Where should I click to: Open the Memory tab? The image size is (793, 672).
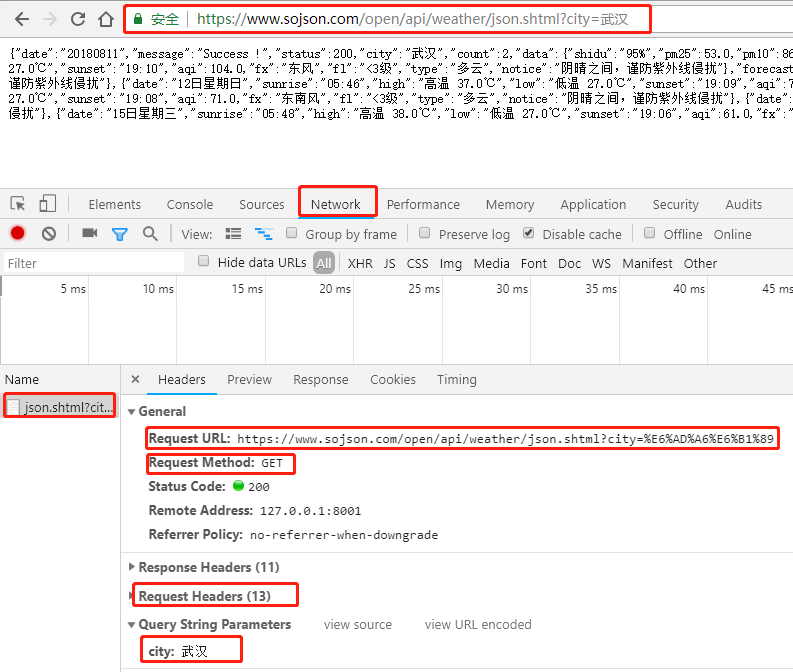[510, 204]
